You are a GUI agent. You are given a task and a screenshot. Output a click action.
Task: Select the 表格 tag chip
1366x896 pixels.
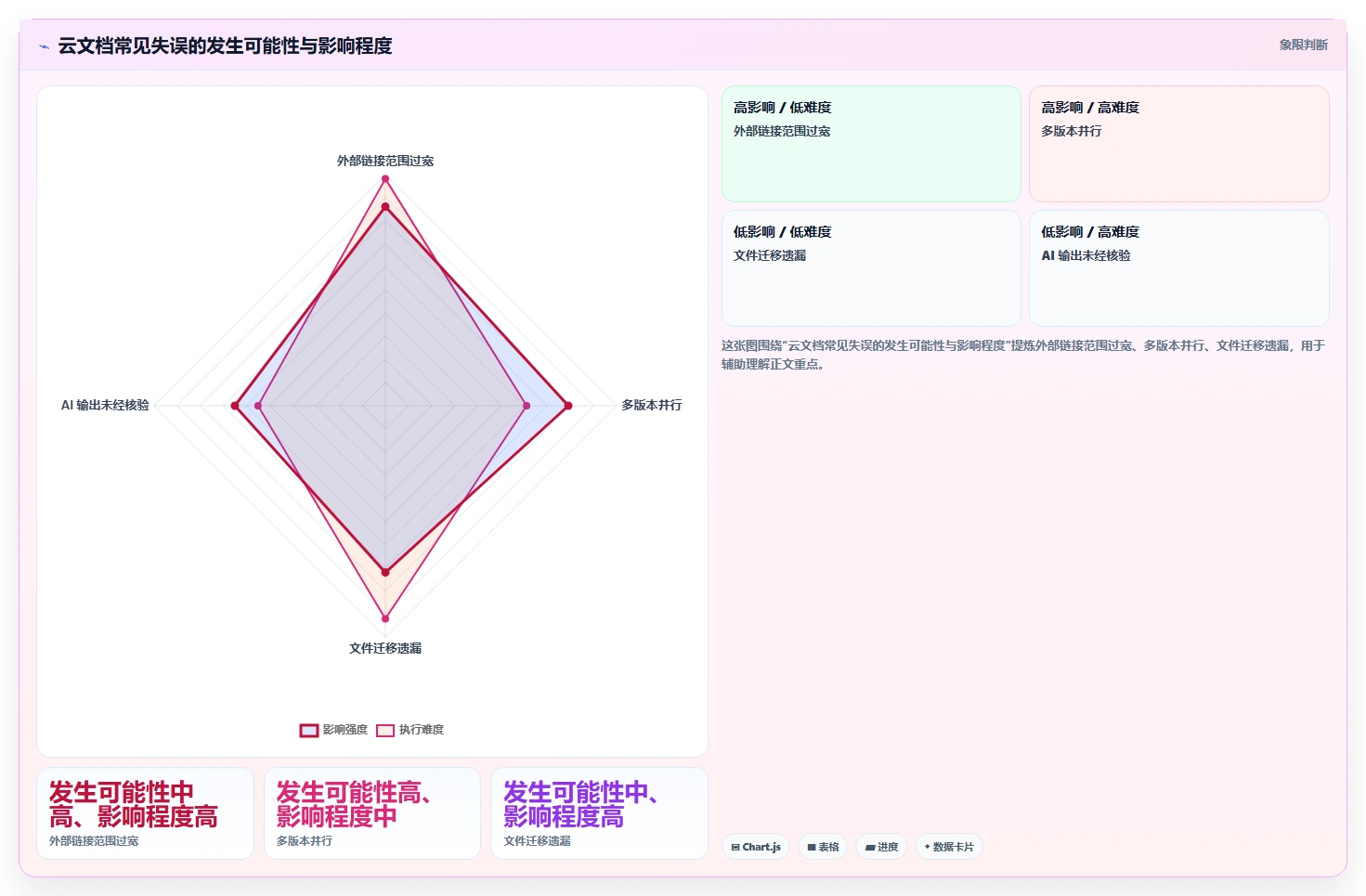[823, 847]
